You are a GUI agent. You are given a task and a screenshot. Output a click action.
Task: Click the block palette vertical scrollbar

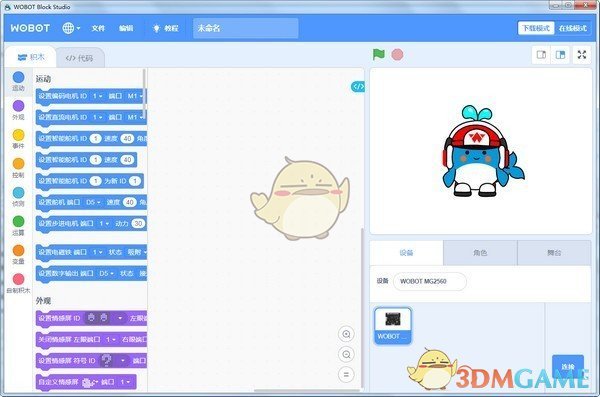[x=144, y=95]
